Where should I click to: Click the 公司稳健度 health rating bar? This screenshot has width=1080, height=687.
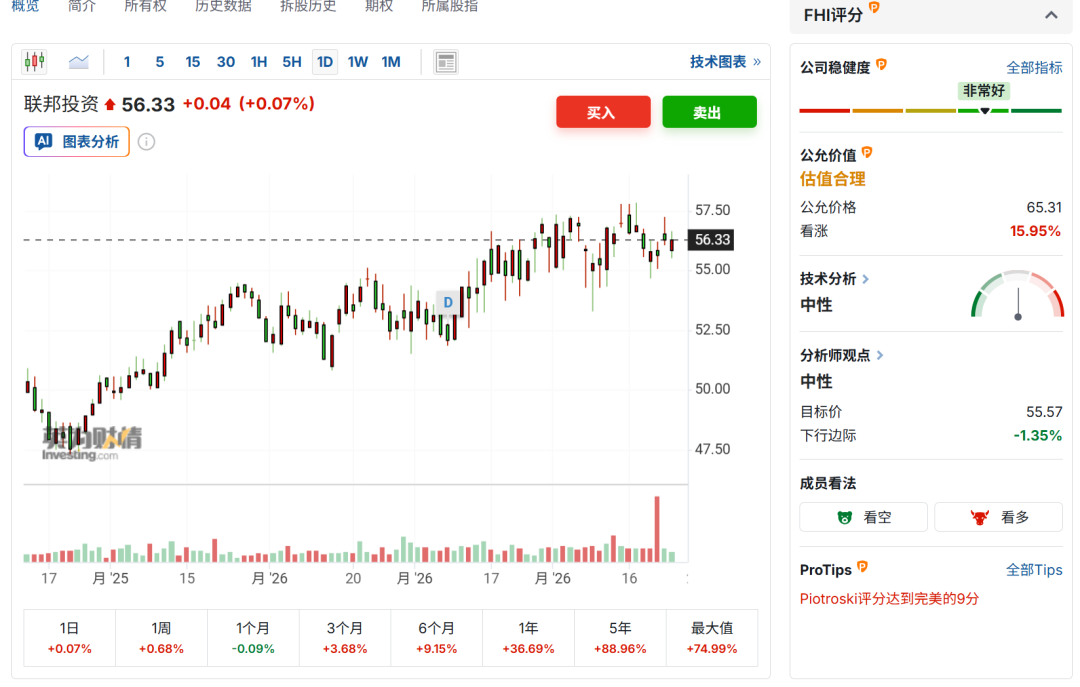pyautogui.click(x=930, y=110)
